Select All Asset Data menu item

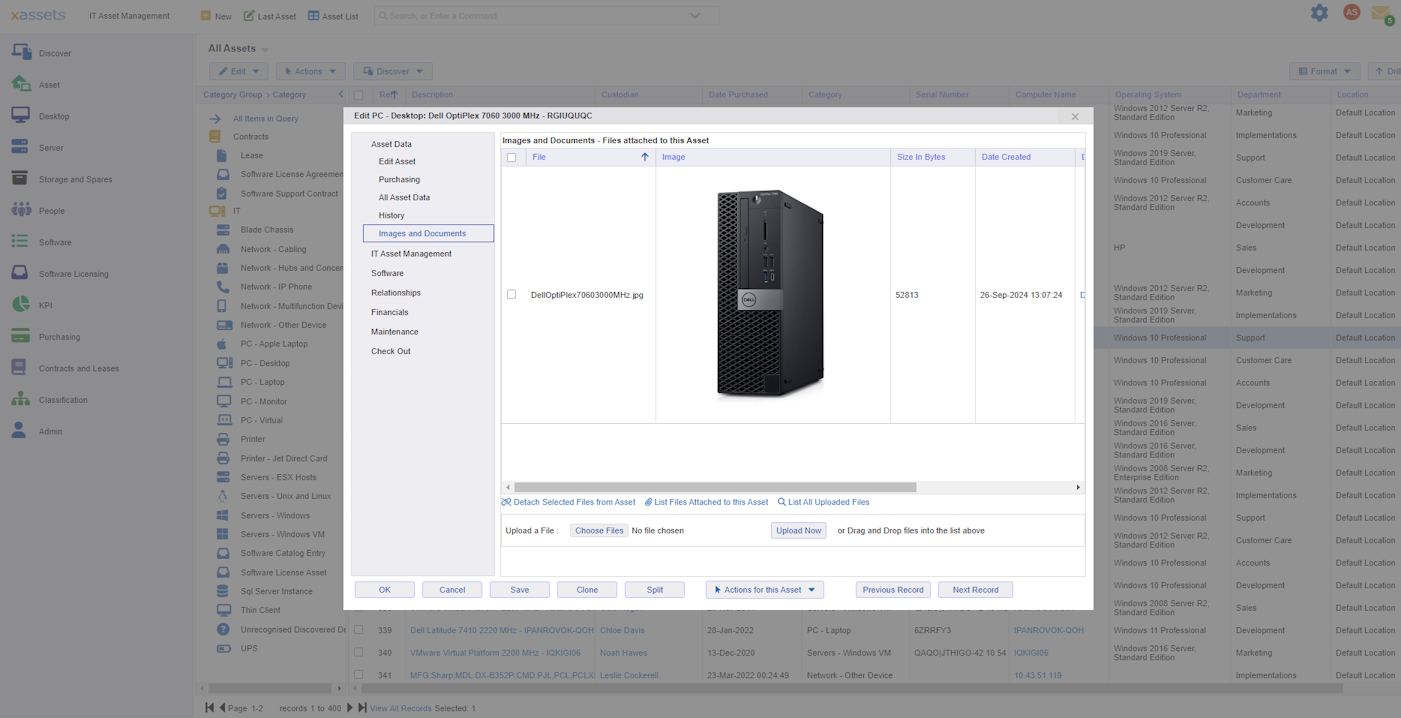pyautogui.click(x=404, y=197)
